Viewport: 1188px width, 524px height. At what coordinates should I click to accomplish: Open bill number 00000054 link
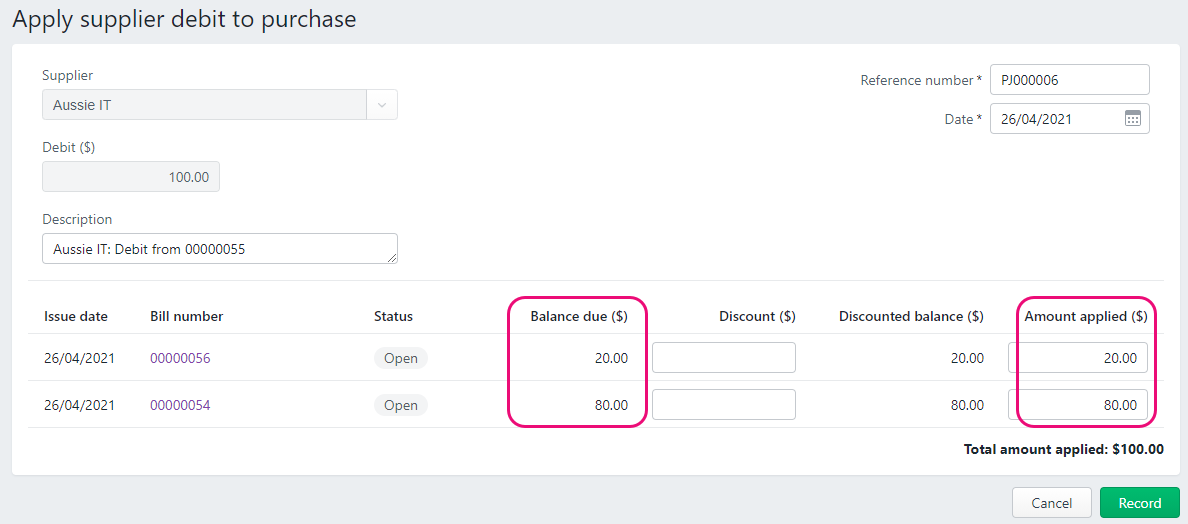[180, 405]
